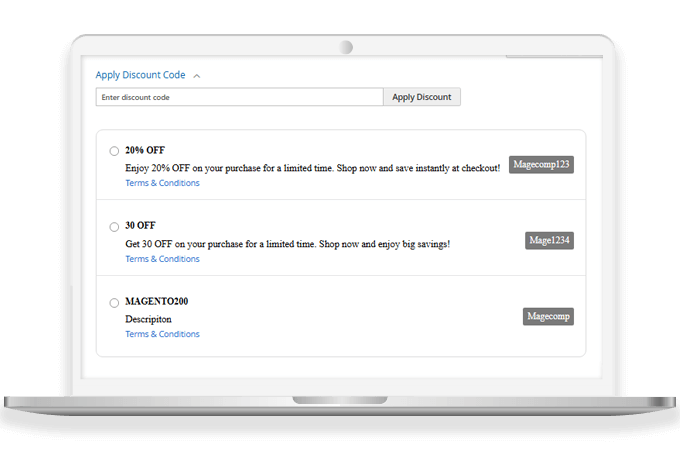View Terms & Conditions for 30 OFF

tap(162, 259)
